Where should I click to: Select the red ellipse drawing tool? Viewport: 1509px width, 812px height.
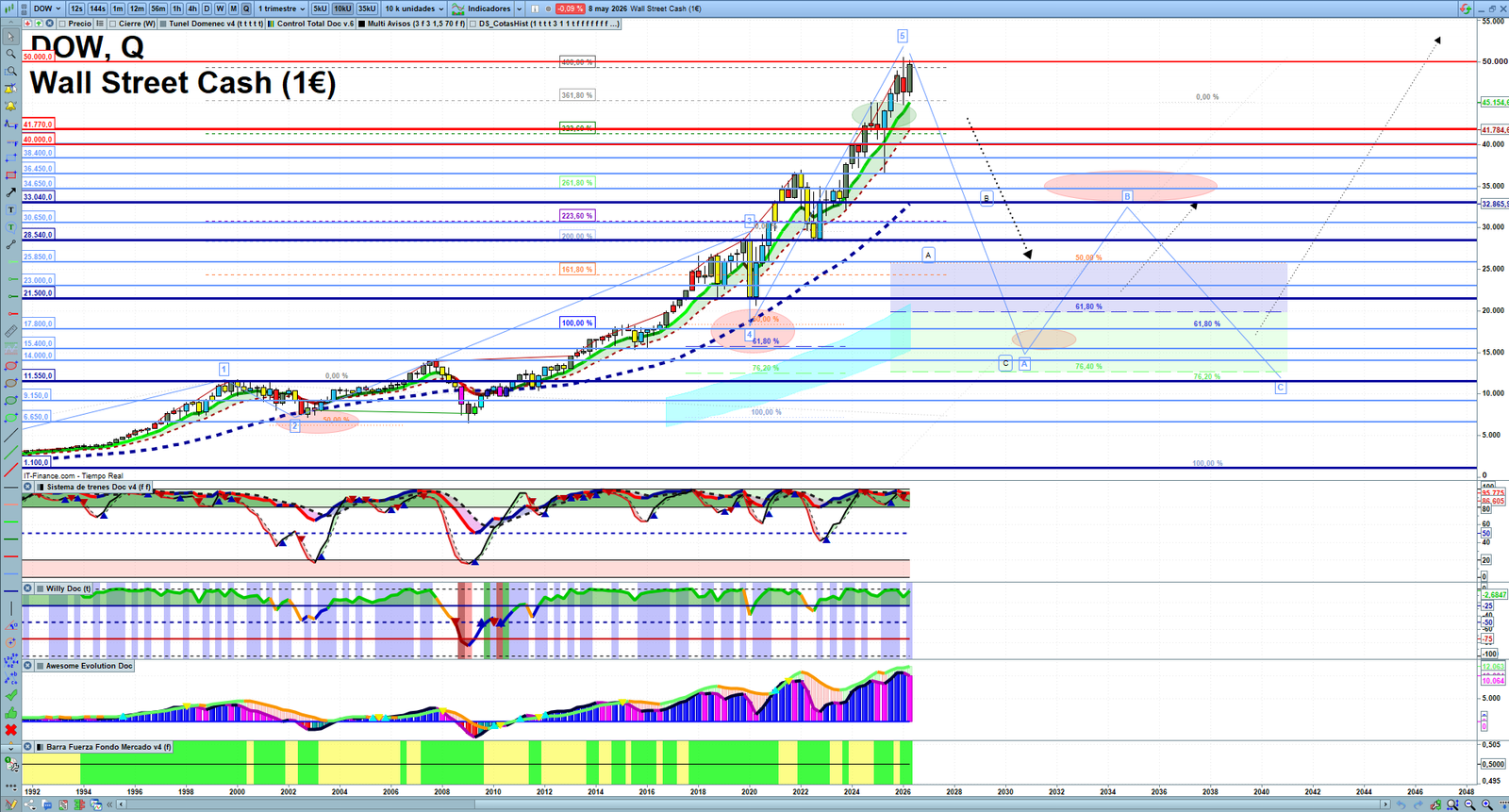point(10,366)
